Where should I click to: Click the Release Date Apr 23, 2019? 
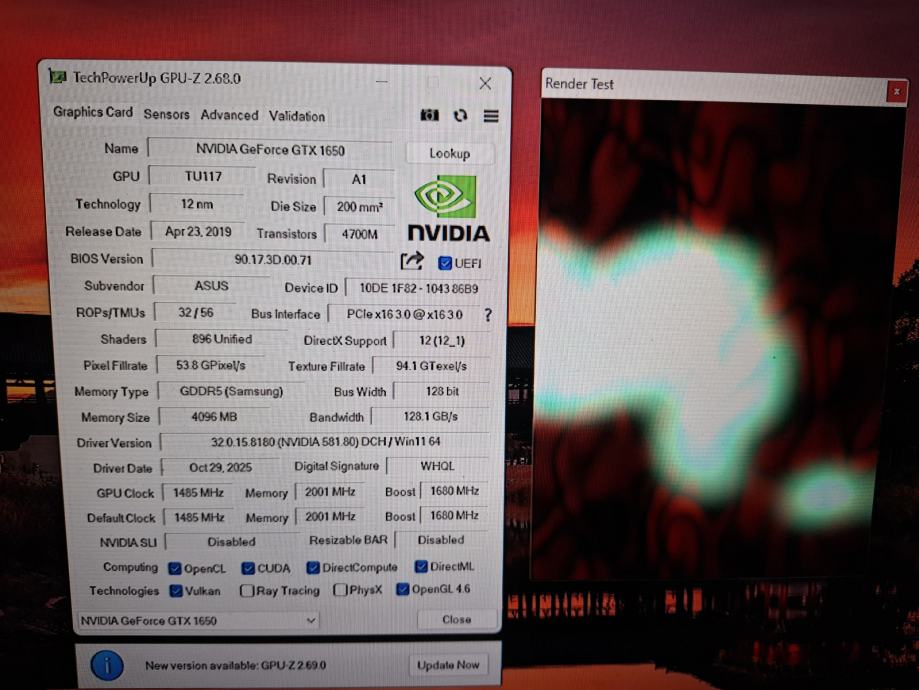[x=198, y=232]
